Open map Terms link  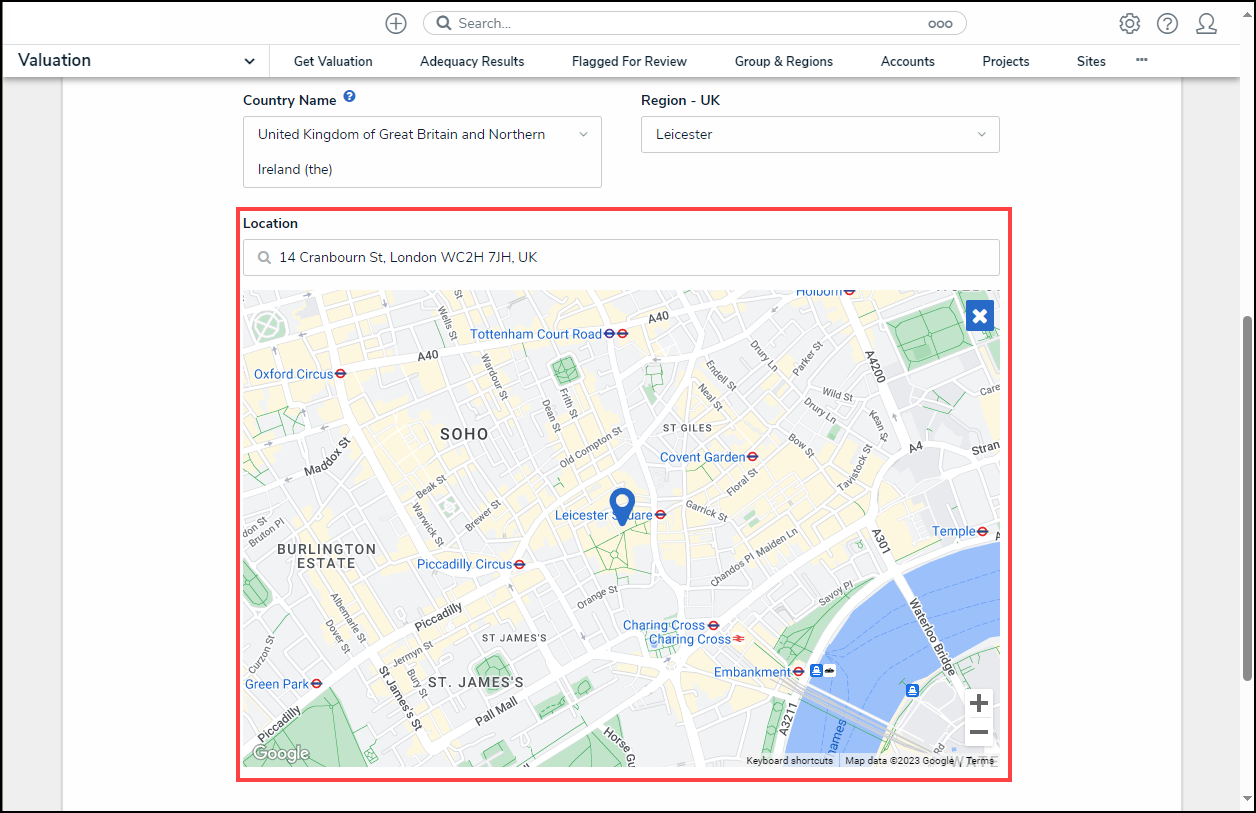coord(980,761)
